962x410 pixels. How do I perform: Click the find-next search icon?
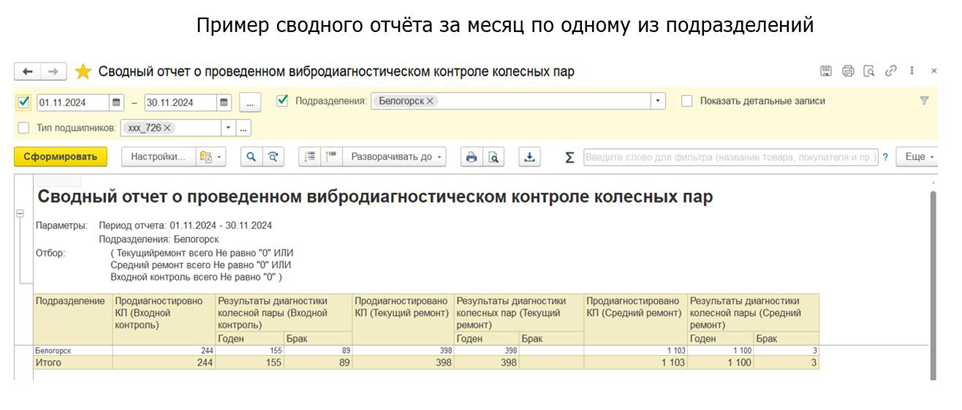273,157
